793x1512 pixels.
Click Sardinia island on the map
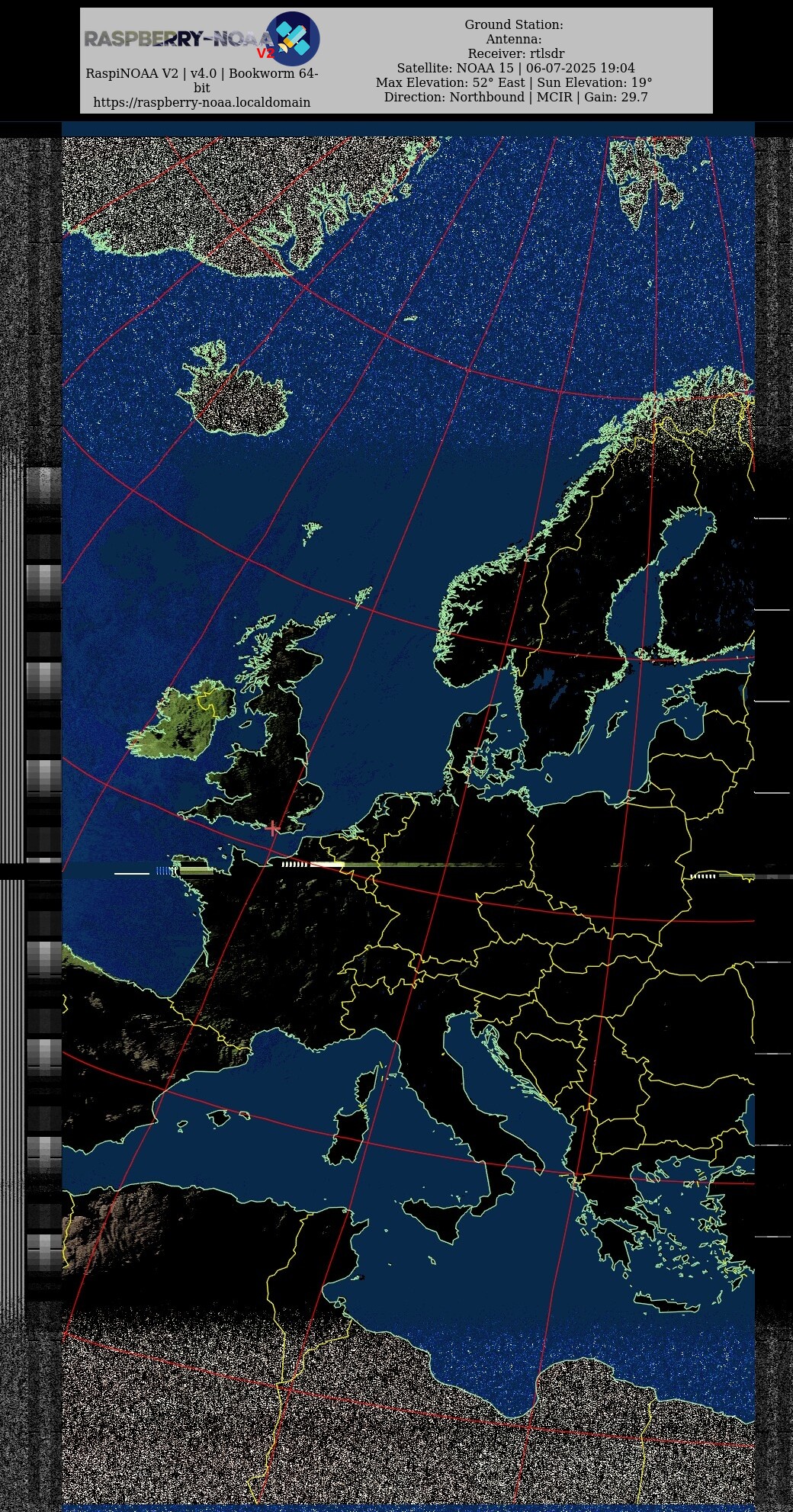pyautogui.click(x=349, y=1135)
